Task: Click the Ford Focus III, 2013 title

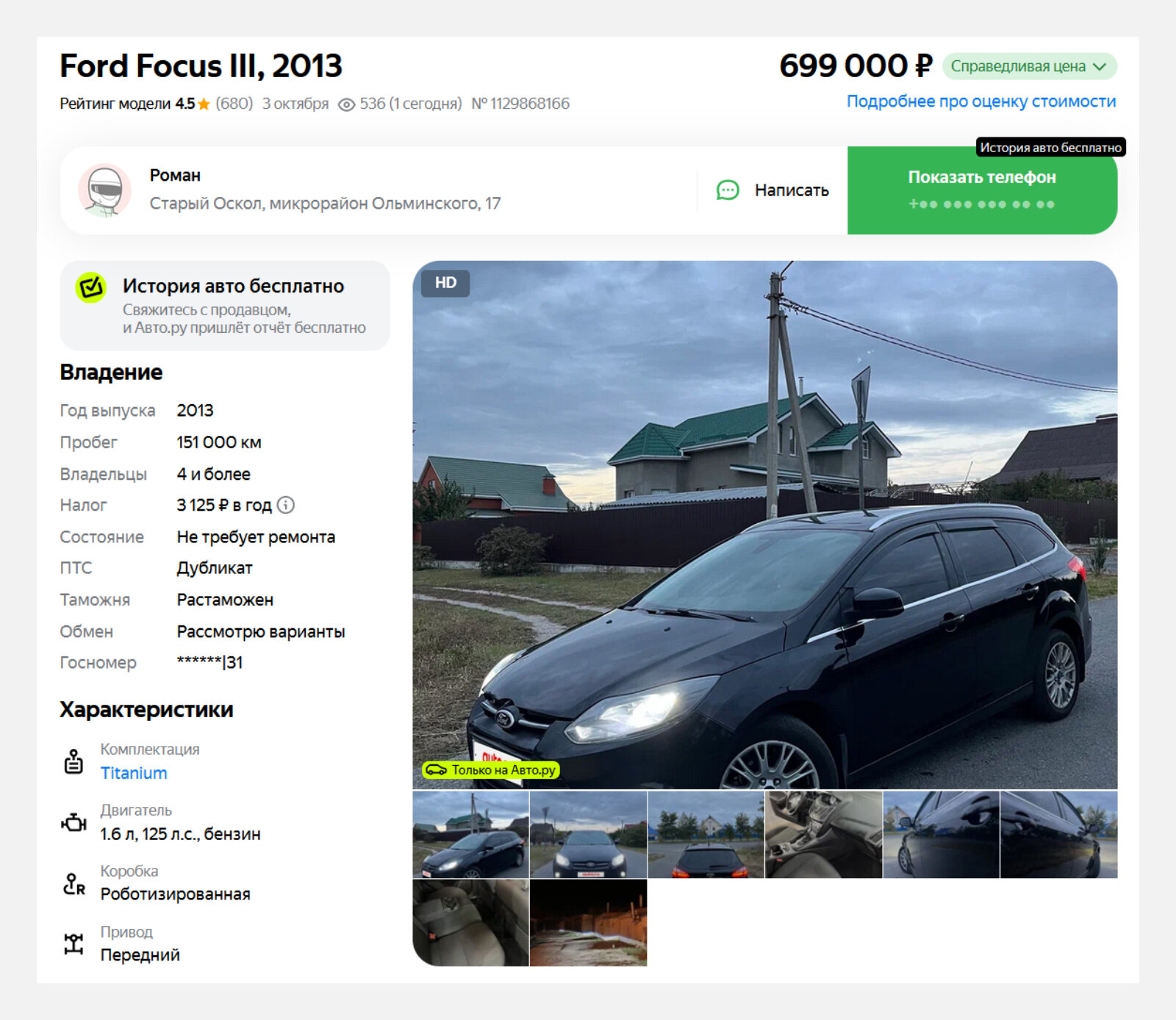Action: (201, 66)
